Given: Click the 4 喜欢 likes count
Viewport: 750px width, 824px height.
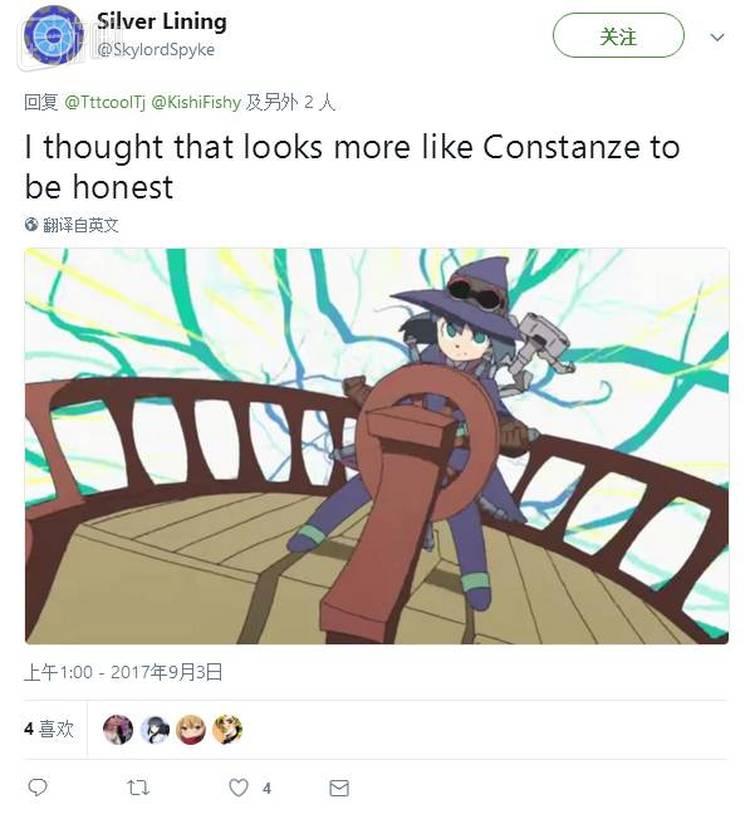Looking at the screenshot, I should pos(48,729).
